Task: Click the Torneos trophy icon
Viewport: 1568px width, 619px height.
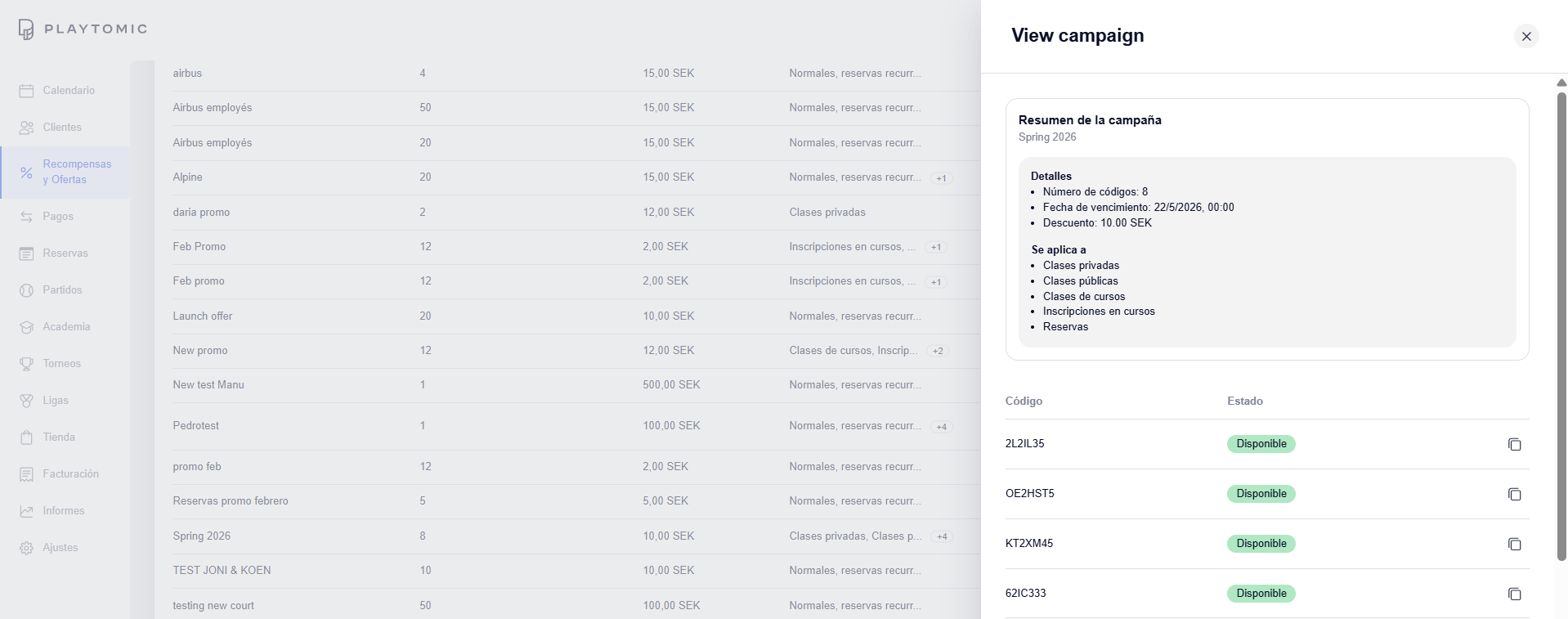Action: coord(26,364)
